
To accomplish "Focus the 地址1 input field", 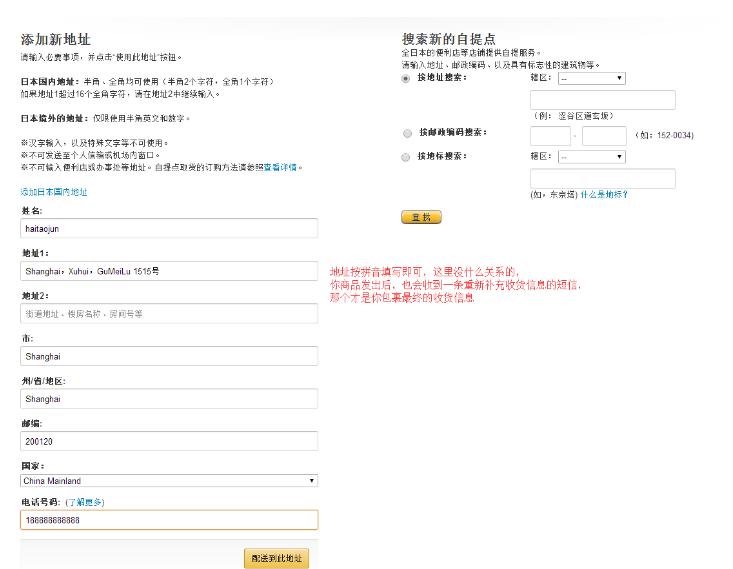I will 169,271.
